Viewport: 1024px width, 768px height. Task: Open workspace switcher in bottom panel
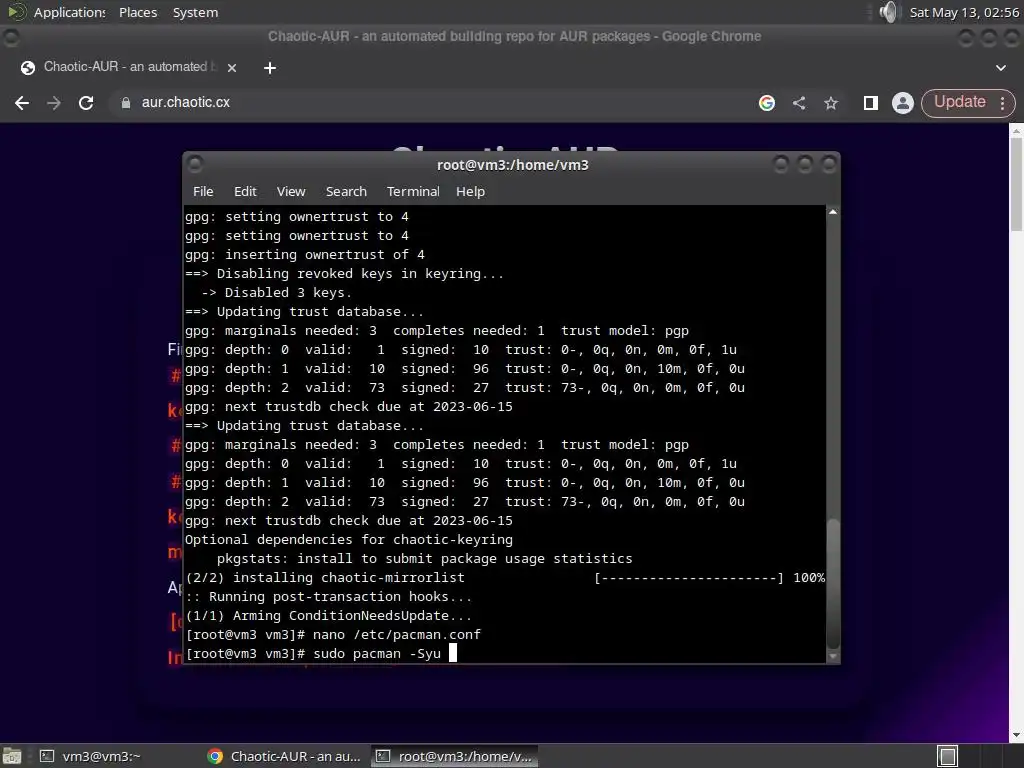[x=948, y=756]
